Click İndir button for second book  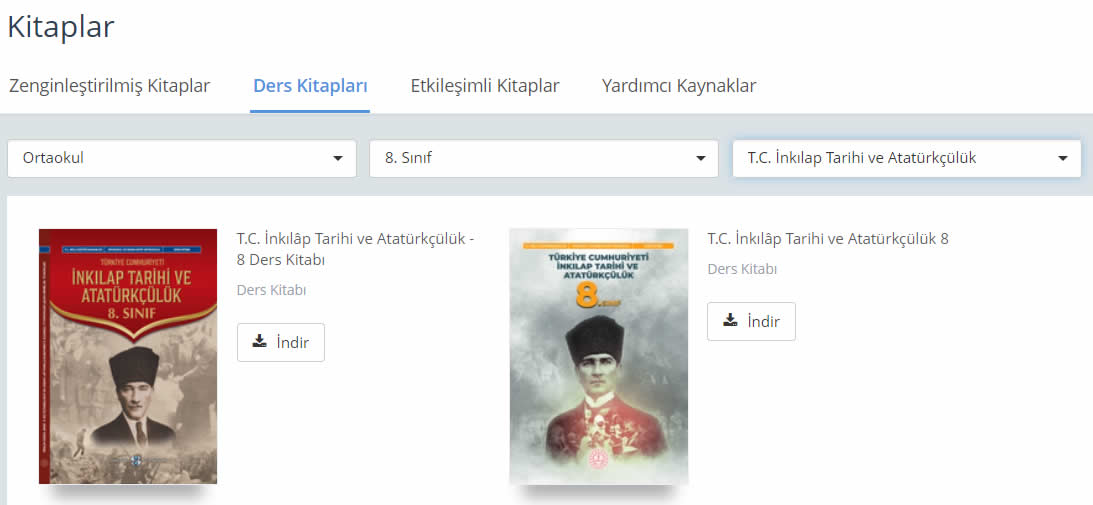[751, 322]
